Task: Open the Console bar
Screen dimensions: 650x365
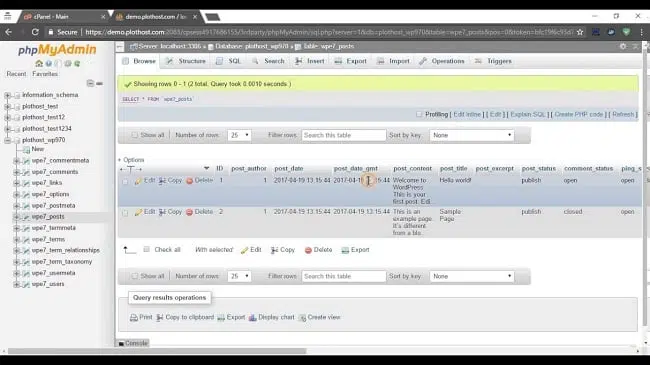Action: click(133, 343)
